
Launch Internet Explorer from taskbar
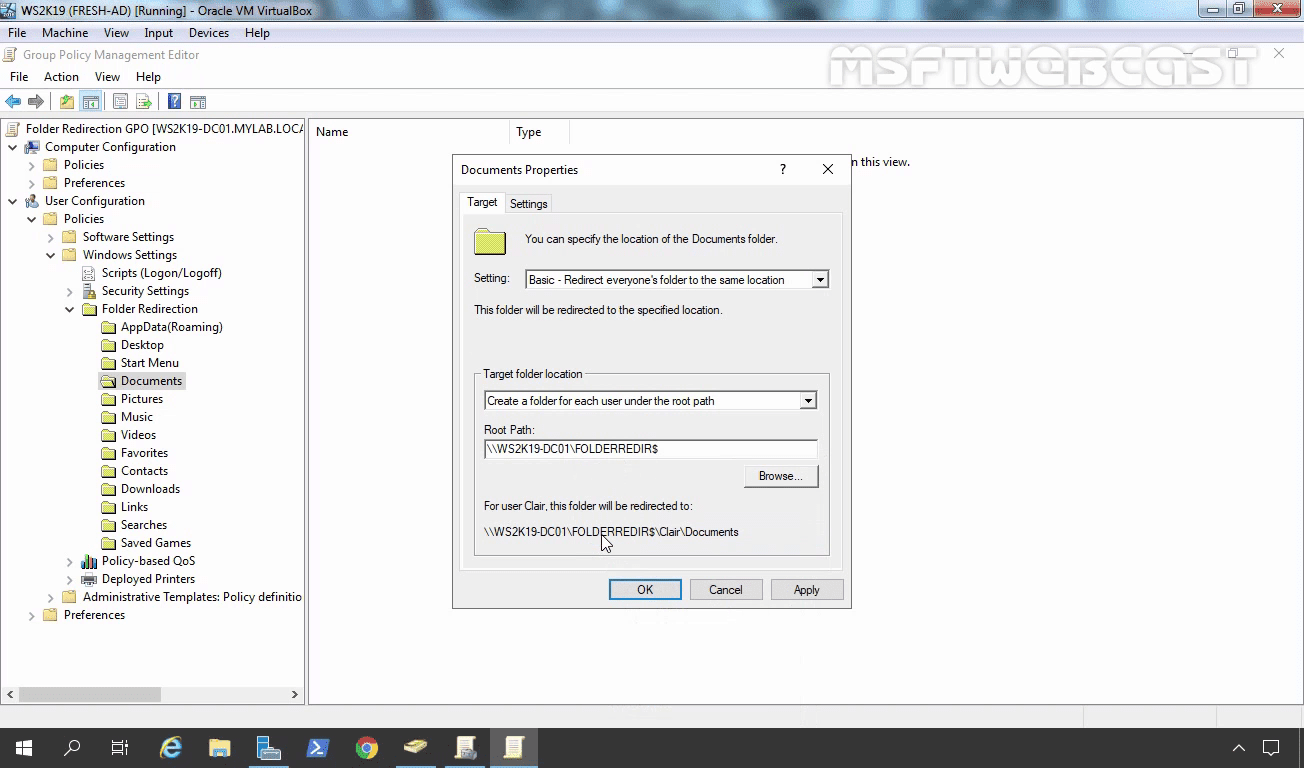(171, 747)
